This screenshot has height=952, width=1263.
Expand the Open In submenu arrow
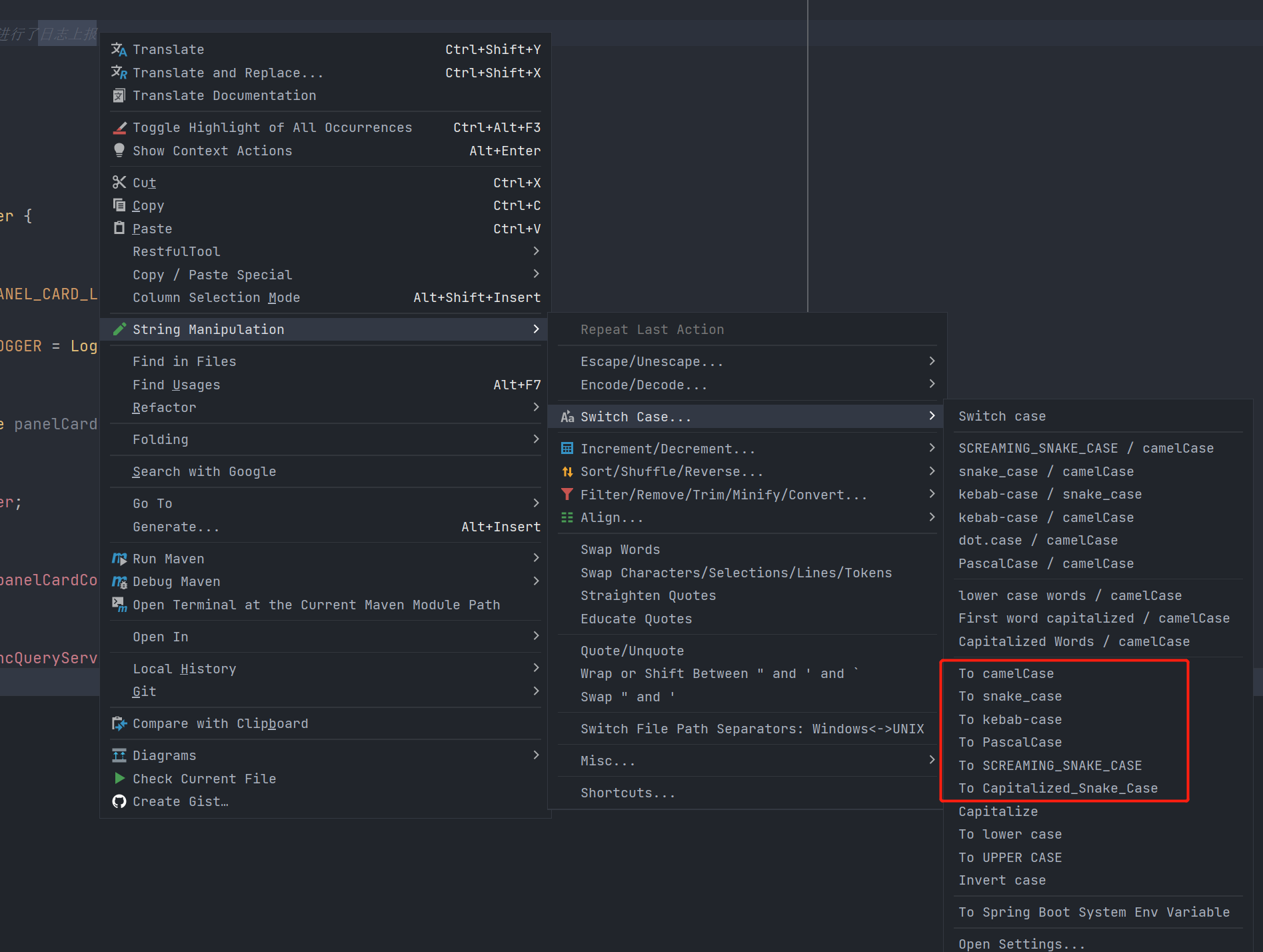(536, 636)
